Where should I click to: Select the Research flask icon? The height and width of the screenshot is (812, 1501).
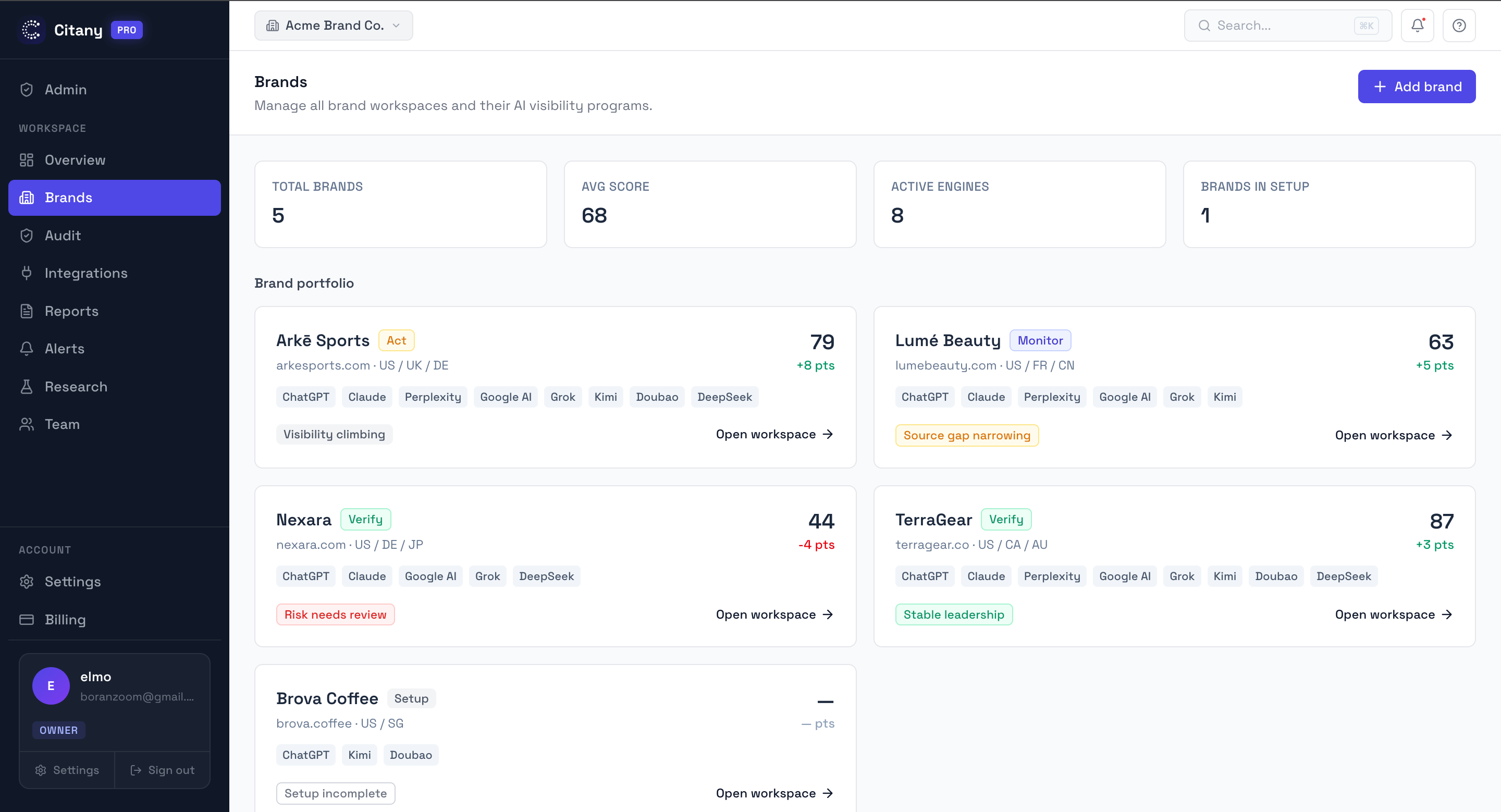27,386
